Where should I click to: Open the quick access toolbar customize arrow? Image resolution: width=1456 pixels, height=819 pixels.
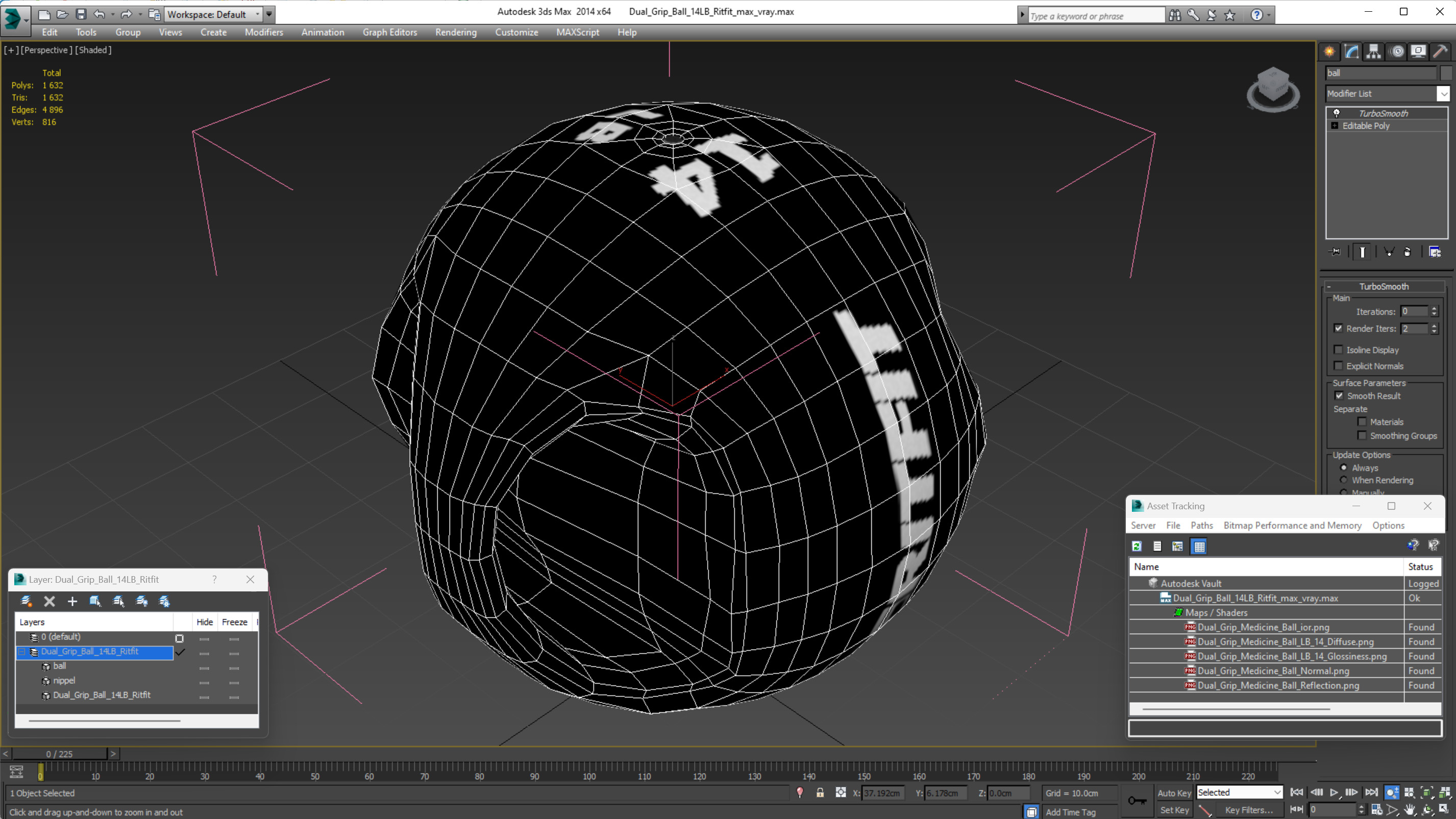coord(269,14)
